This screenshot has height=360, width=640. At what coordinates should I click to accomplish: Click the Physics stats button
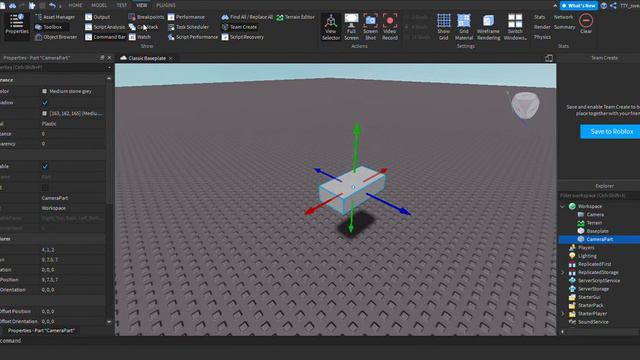(x=542, y=37)
